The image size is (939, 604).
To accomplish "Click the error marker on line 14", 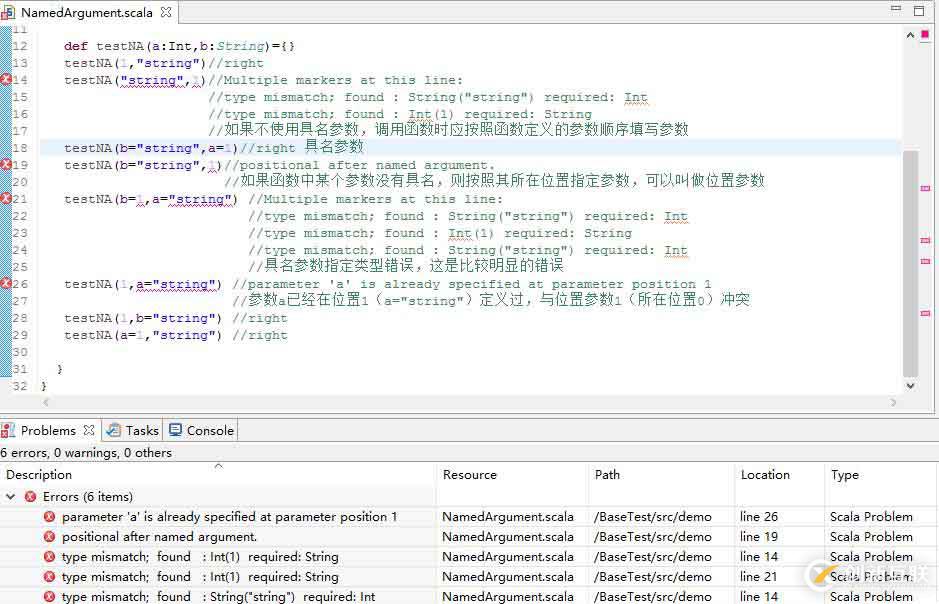I will pyautogui.click(x=6, y=80).
